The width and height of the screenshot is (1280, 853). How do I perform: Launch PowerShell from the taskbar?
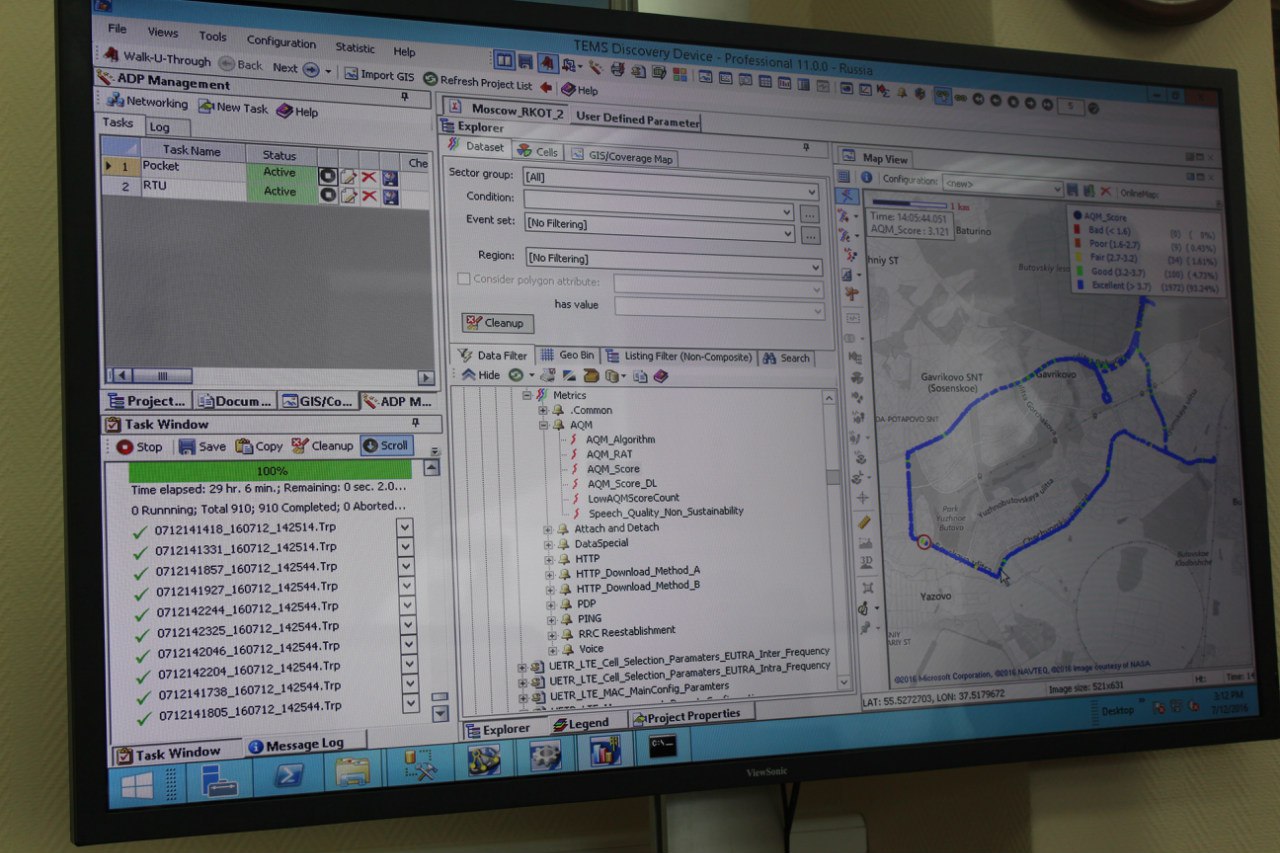[288, 775]
